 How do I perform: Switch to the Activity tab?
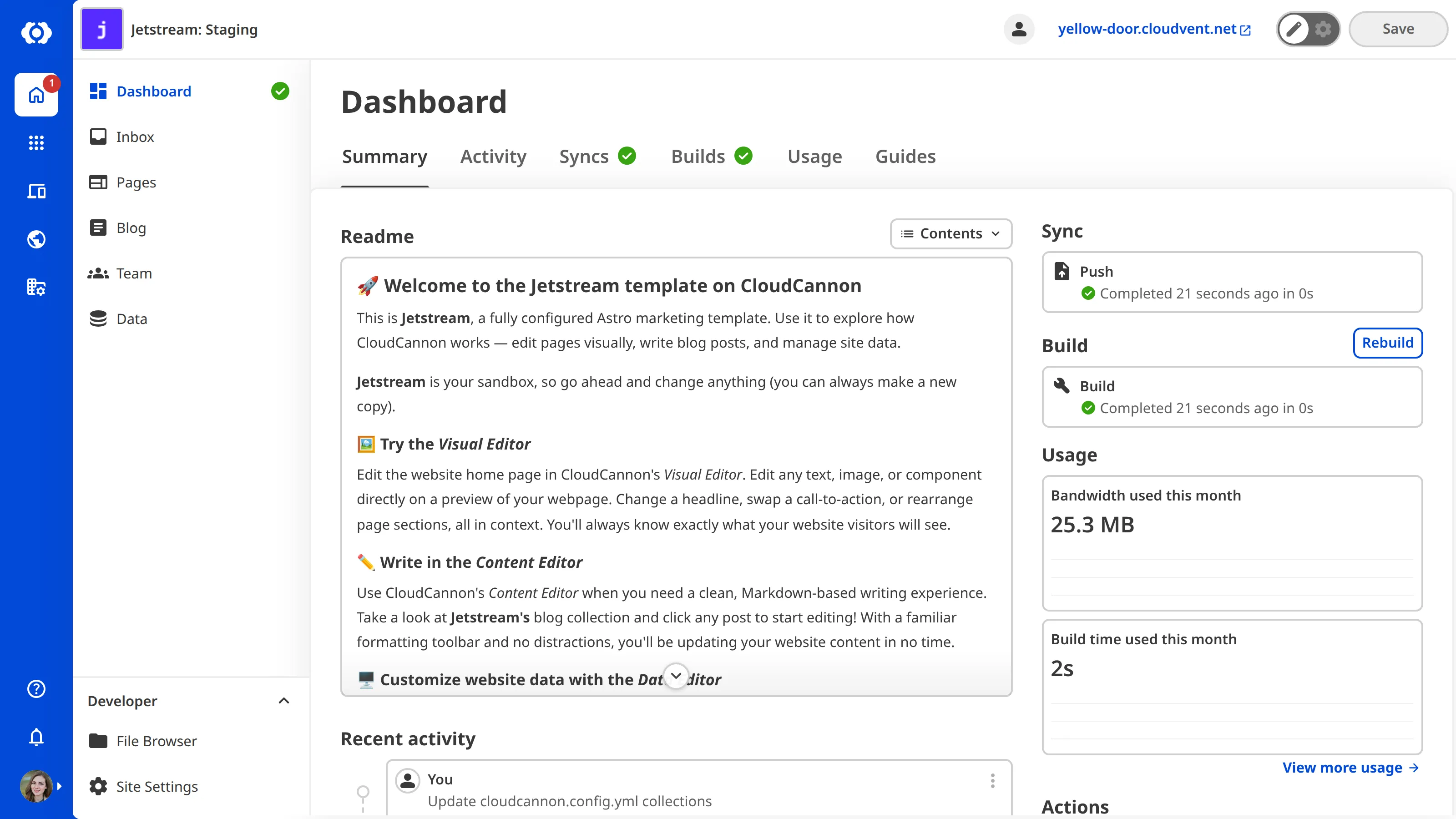pyautogui.click(x=493, y=156)
